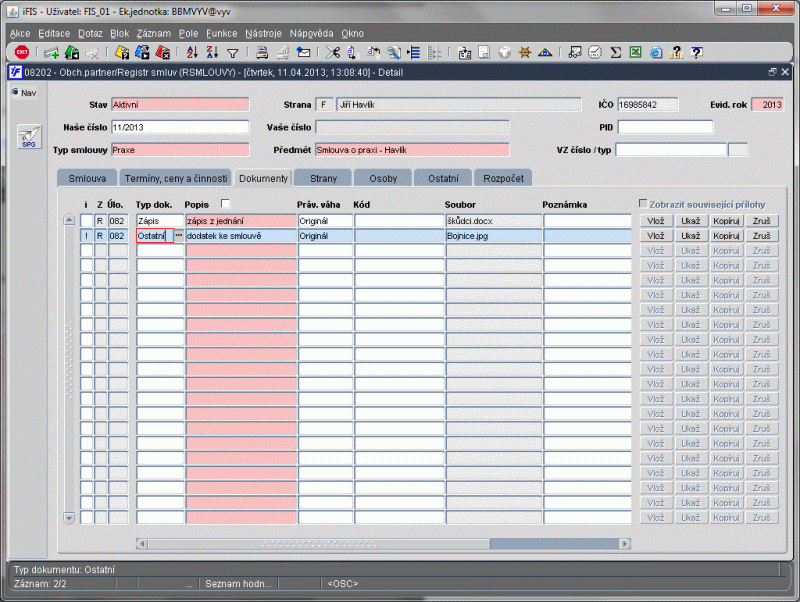Image resolution: width=800 pixels, height=602 pixels.
Task: Select the Nav radio button
Action: click(15, 92)
